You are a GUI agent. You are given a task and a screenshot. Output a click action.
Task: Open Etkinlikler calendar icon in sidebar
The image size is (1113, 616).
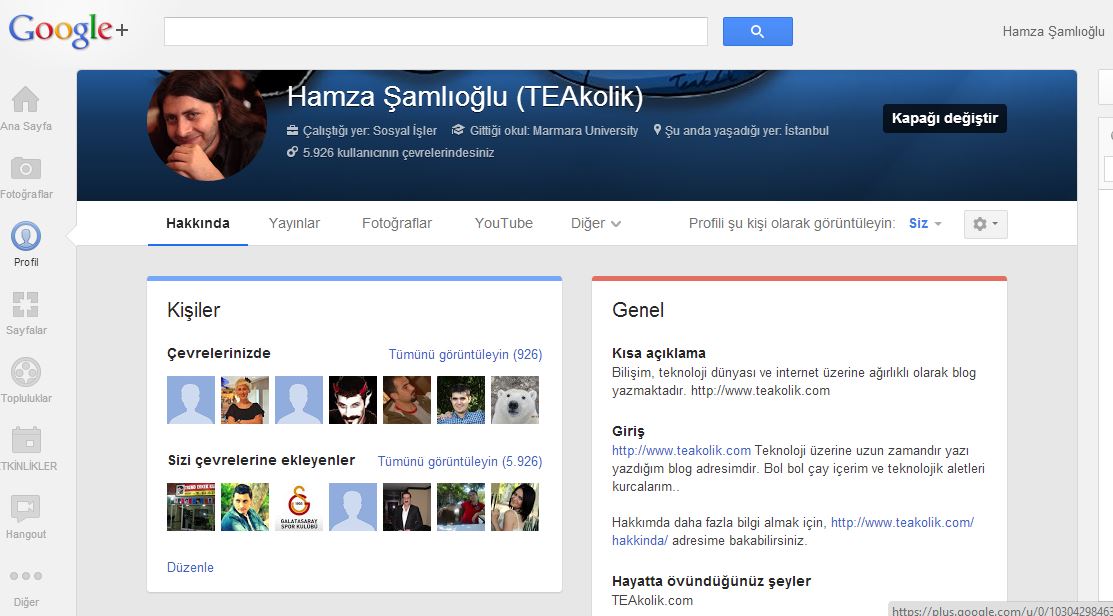coord(26,440)
